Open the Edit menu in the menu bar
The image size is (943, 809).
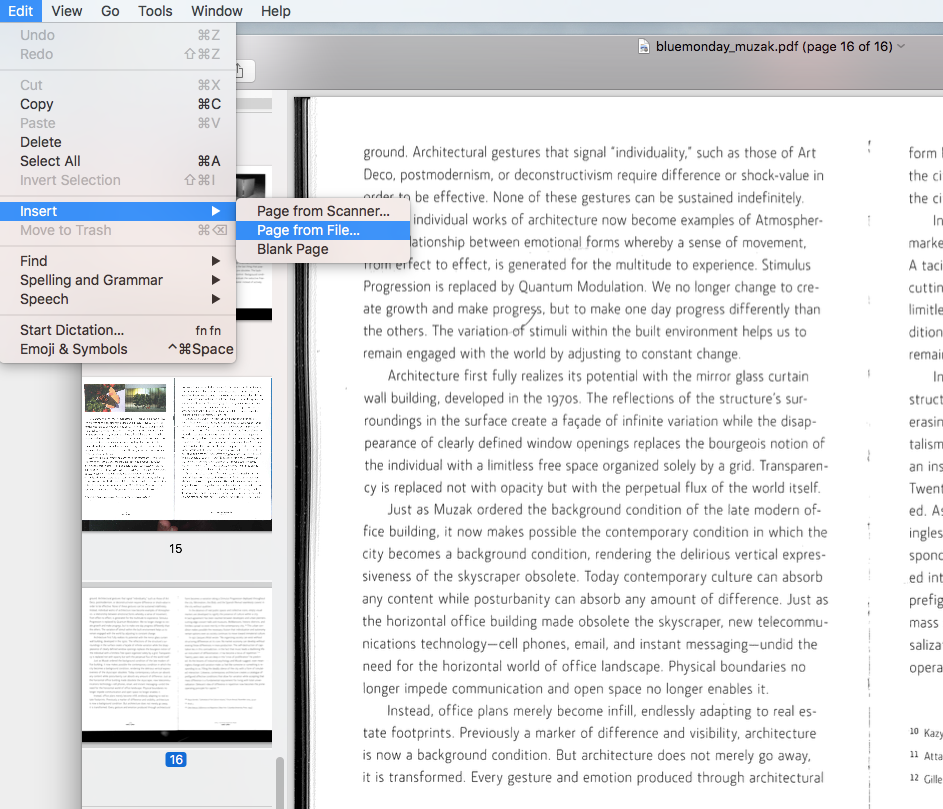coord(20,11)
